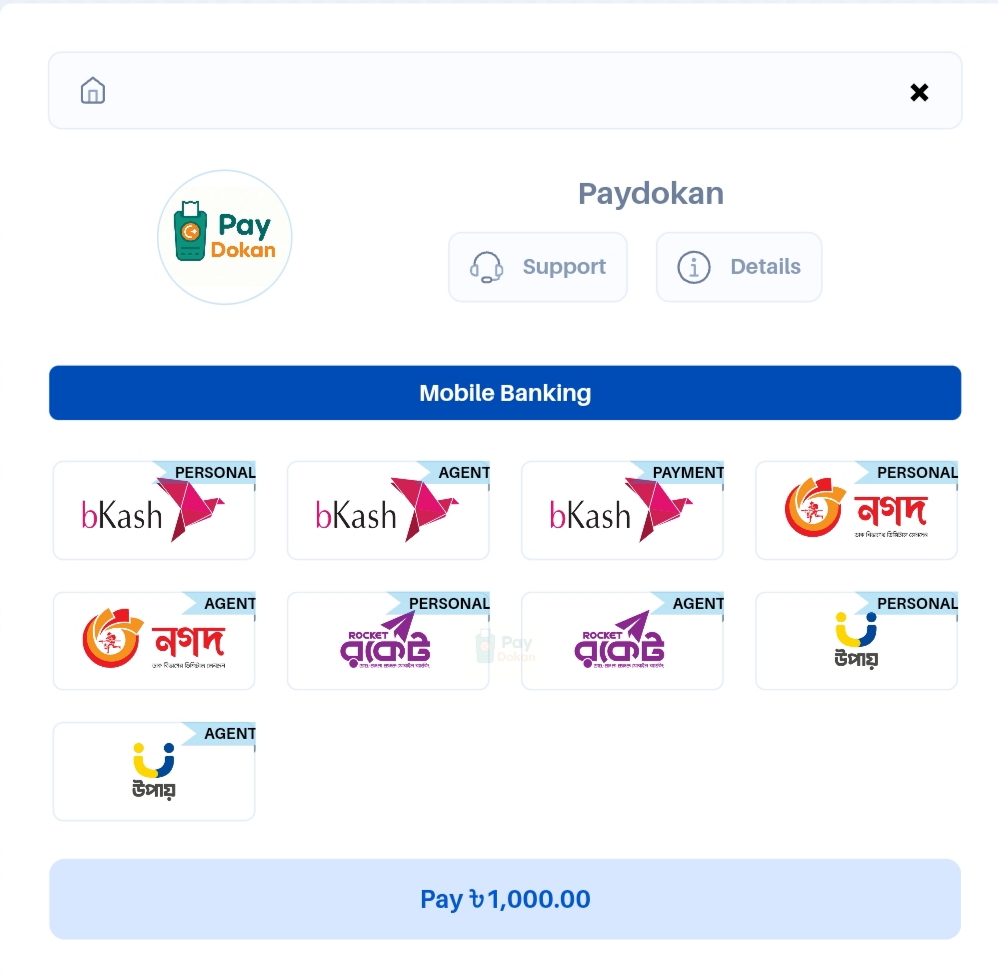This screenshot has width=998, height=976.
Task: Open the Details info button
Action: pos(739,267)
